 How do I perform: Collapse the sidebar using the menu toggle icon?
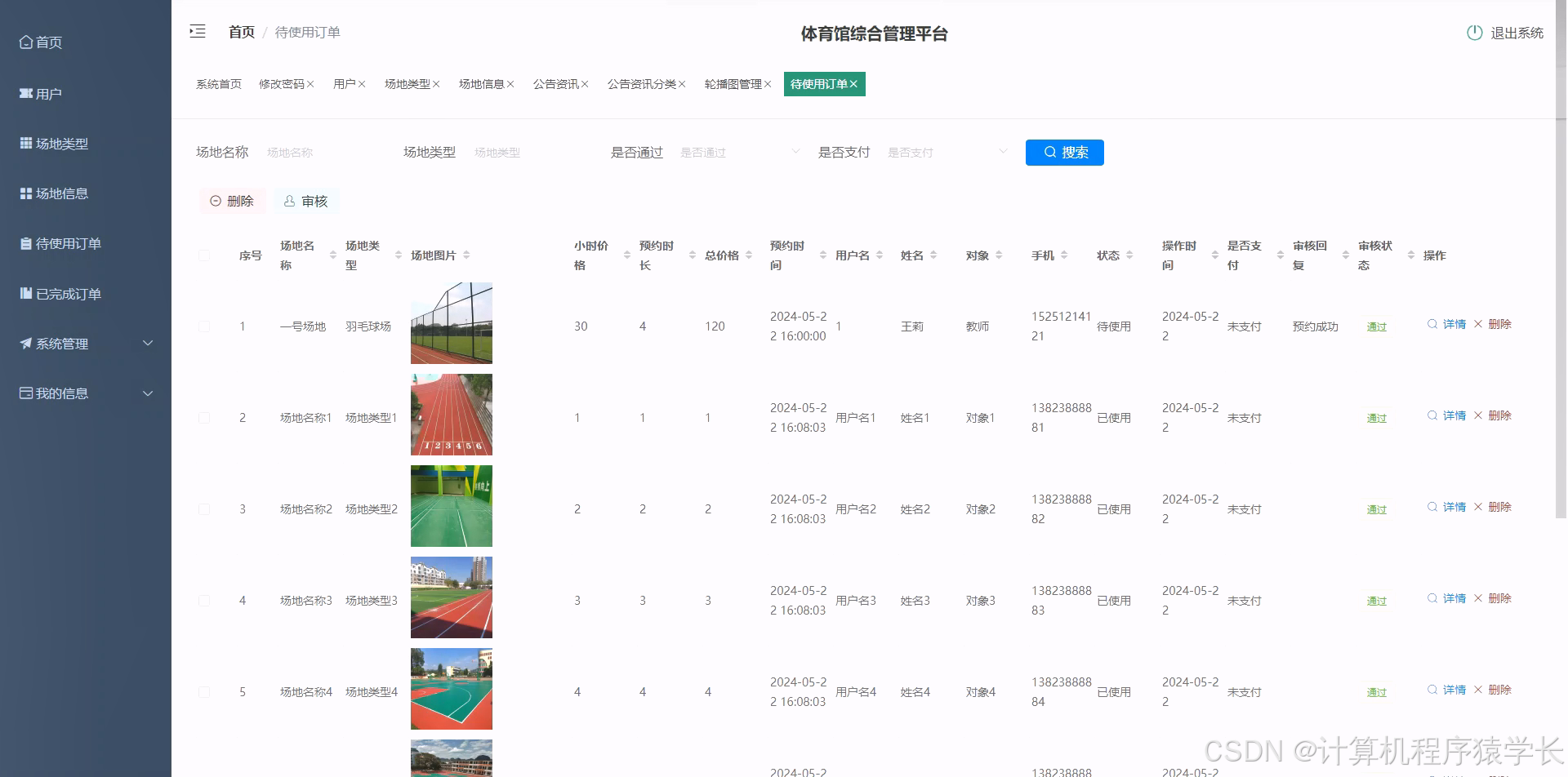[198, 32]
